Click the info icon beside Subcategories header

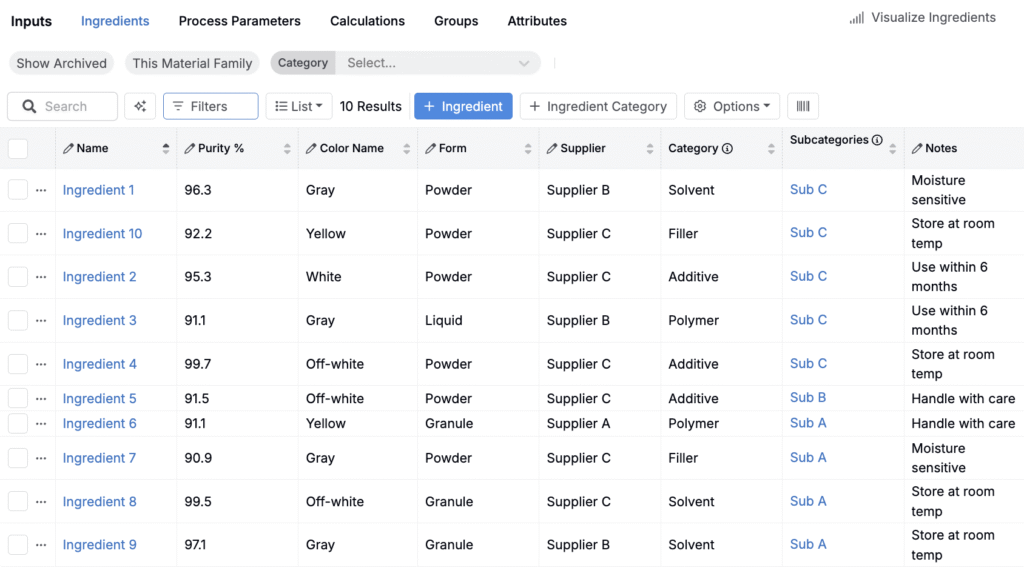click(x=877, y=140)
